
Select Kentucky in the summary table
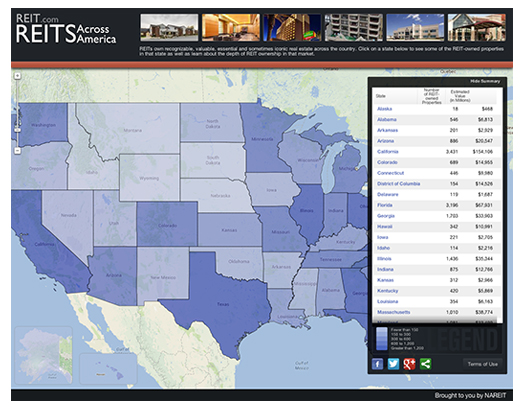tap(388, 291)
